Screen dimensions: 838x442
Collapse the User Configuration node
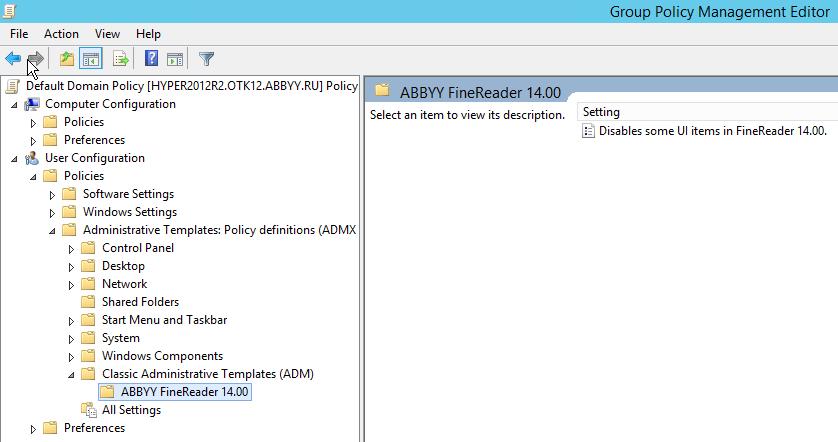click(14, 159)
